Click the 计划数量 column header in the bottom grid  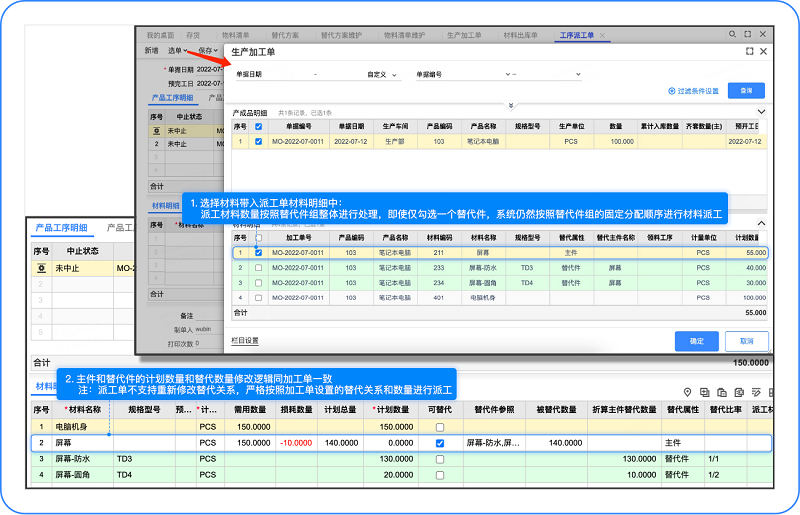[390, 409]
